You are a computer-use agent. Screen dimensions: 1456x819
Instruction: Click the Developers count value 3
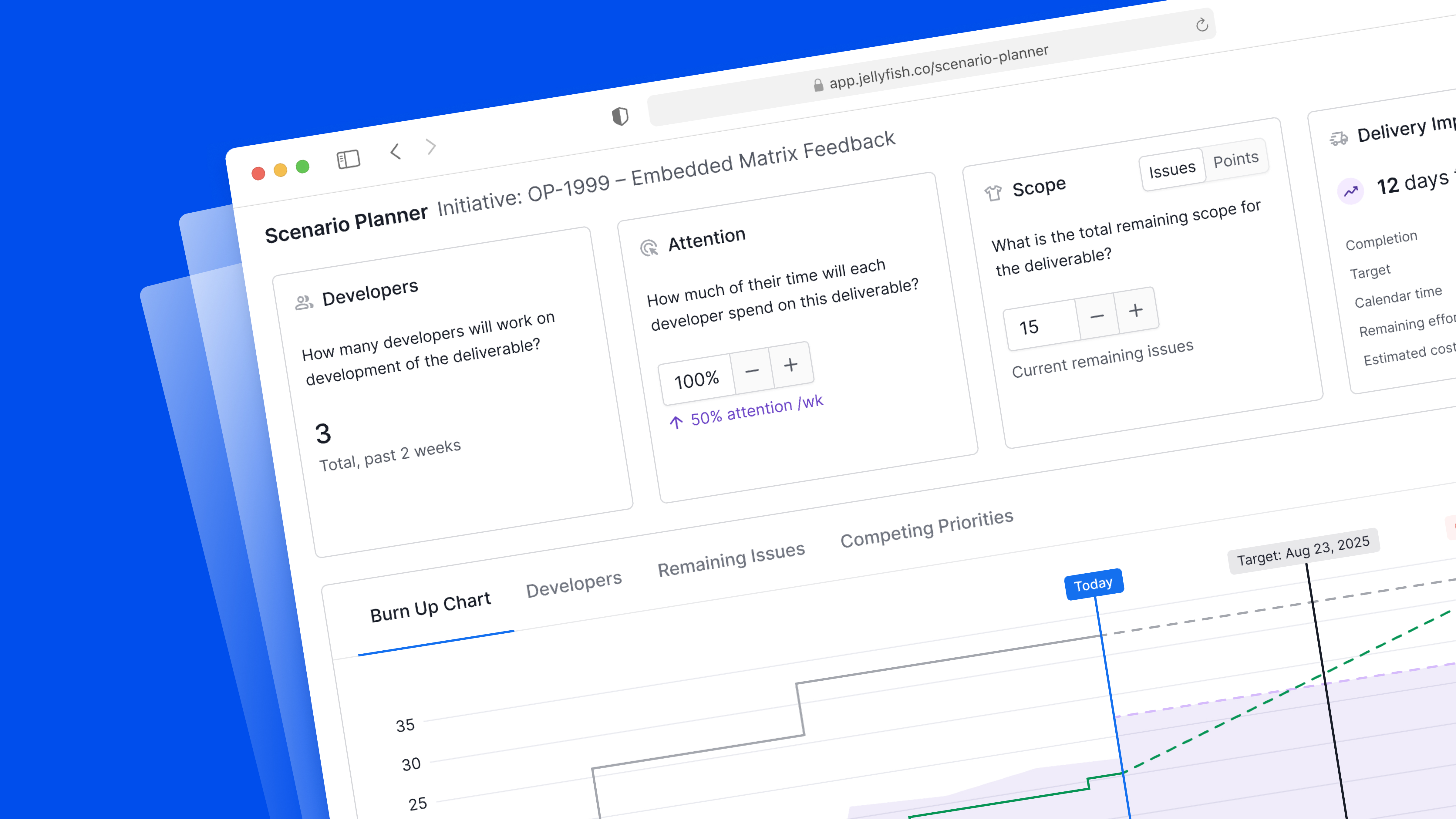click(323, 434)
